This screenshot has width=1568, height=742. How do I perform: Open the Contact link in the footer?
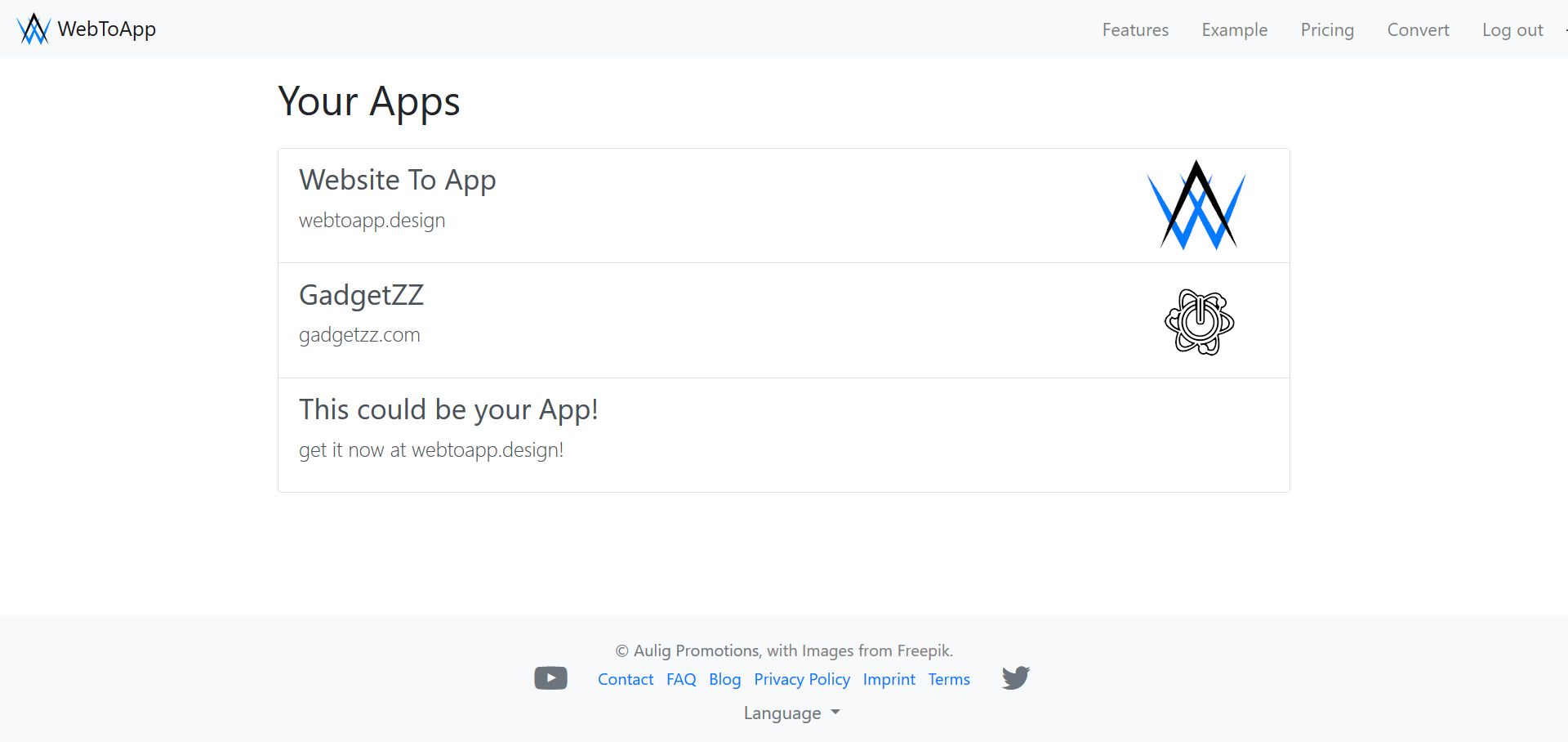[626, 679]
